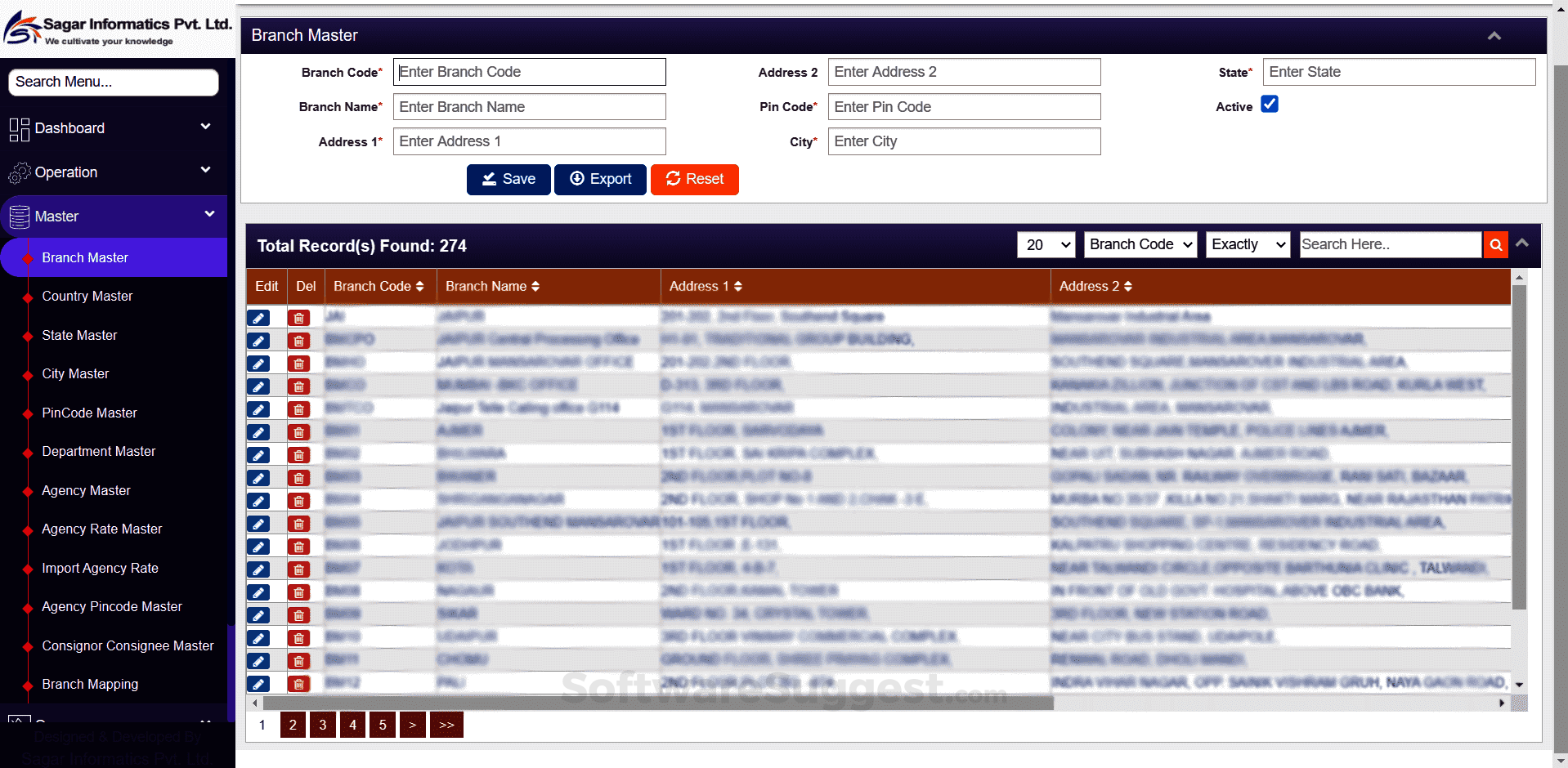Screen dimensions: 1568x768
Task: Click the delete icon on the BMCPO row
Action: pos(298,341)
